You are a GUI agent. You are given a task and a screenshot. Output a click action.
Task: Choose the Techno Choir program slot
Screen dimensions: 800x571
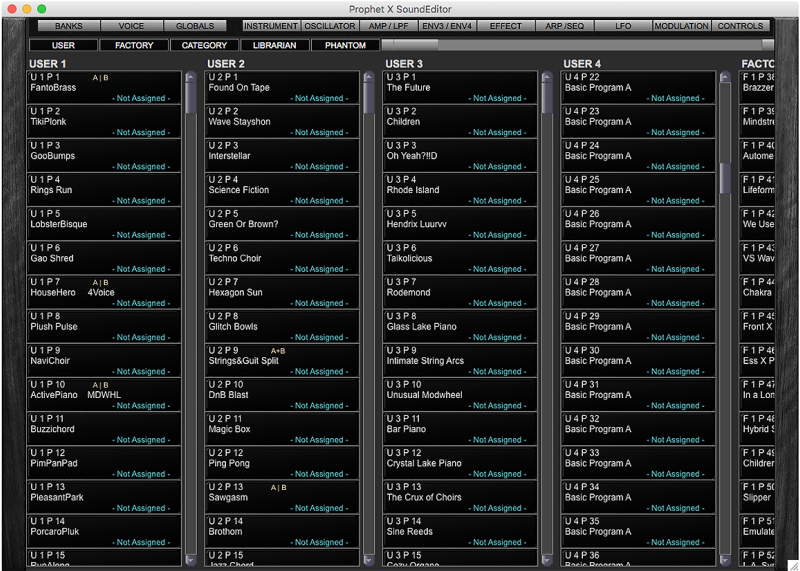[235, 258]
